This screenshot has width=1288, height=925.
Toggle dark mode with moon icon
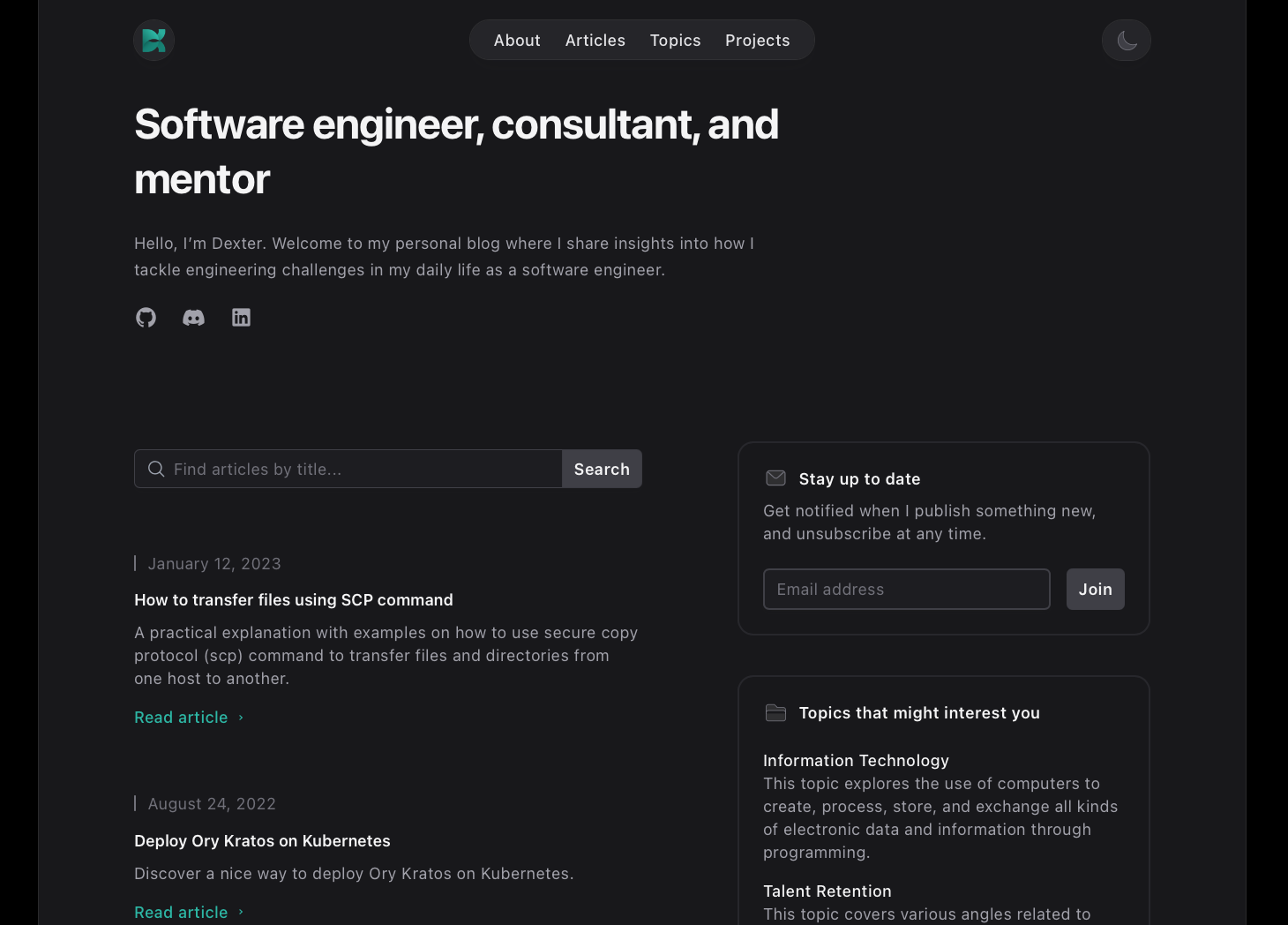point(1126,41)
